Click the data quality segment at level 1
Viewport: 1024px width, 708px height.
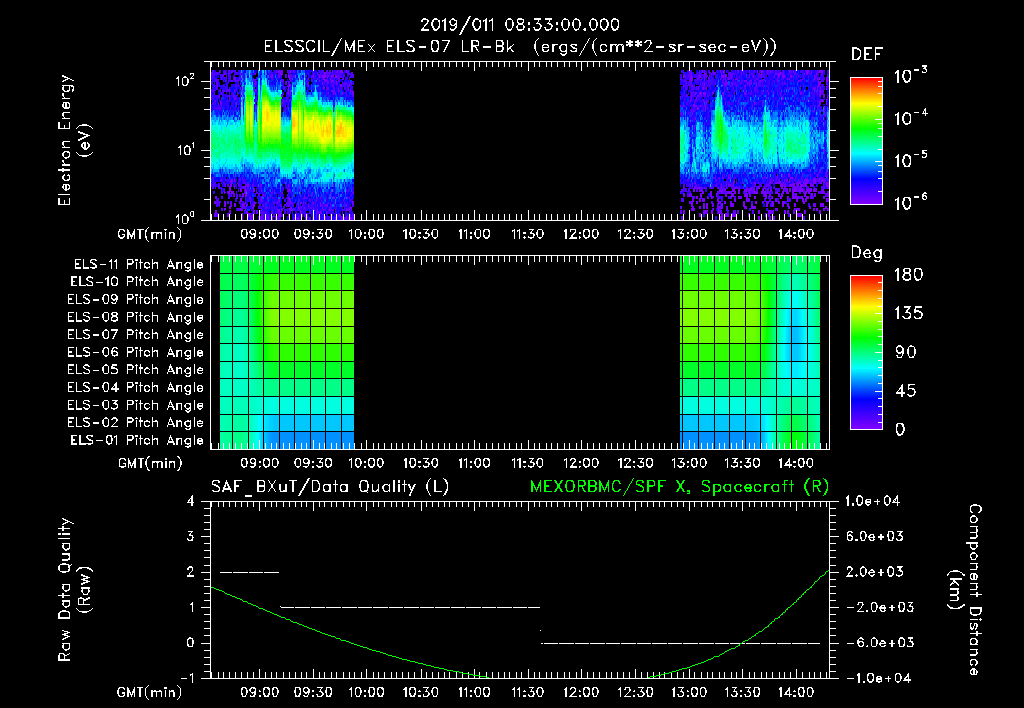click(410, 607)
